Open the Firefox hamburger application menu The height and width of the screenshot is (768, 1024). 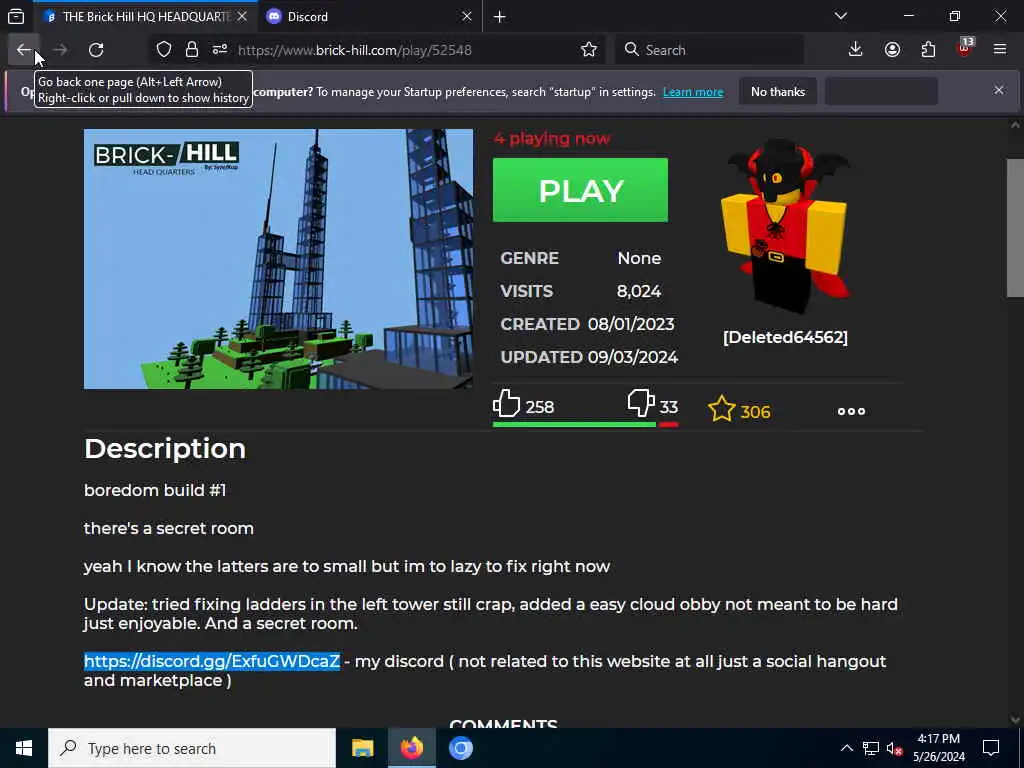click(1000, 50)
